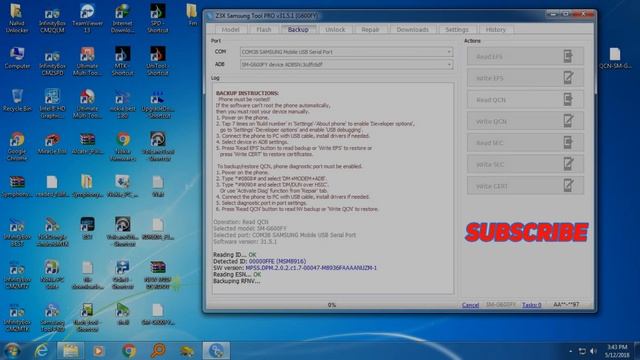640x360 pixels.
Task: Open the UpgradeDownload Shortcut desktop icon
Action: [x=158, y=104]
